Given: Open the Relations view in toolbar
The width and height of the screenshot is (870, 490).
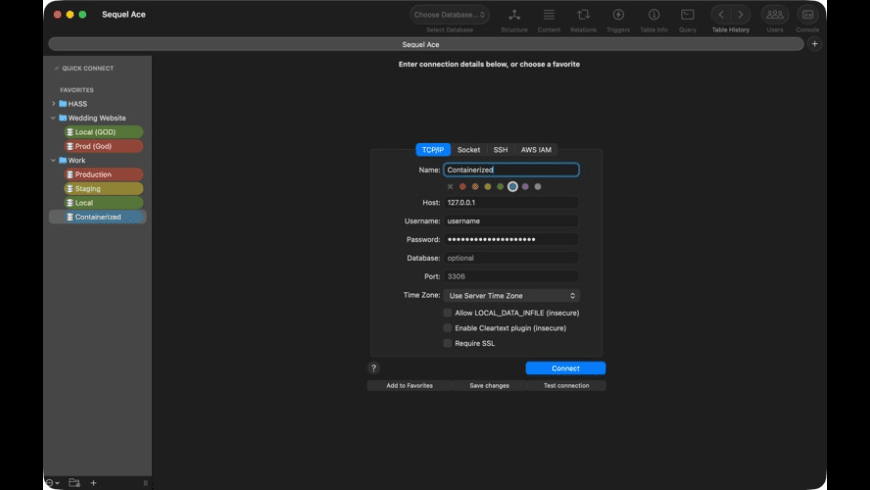Looking at the screenshot, I should [583, 15].
